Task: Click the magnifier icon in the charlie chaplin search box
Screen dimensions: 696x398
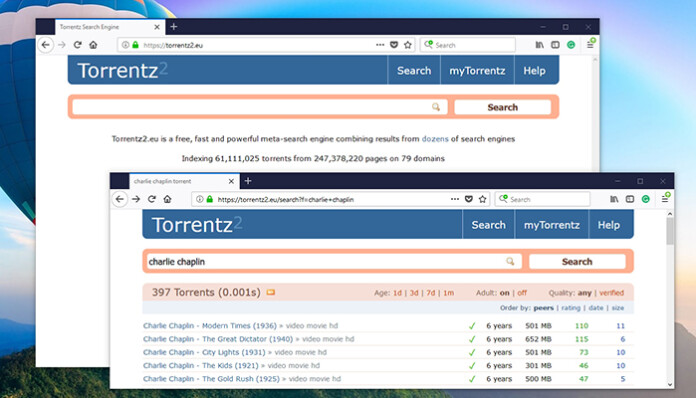Action: click(510, 261)
